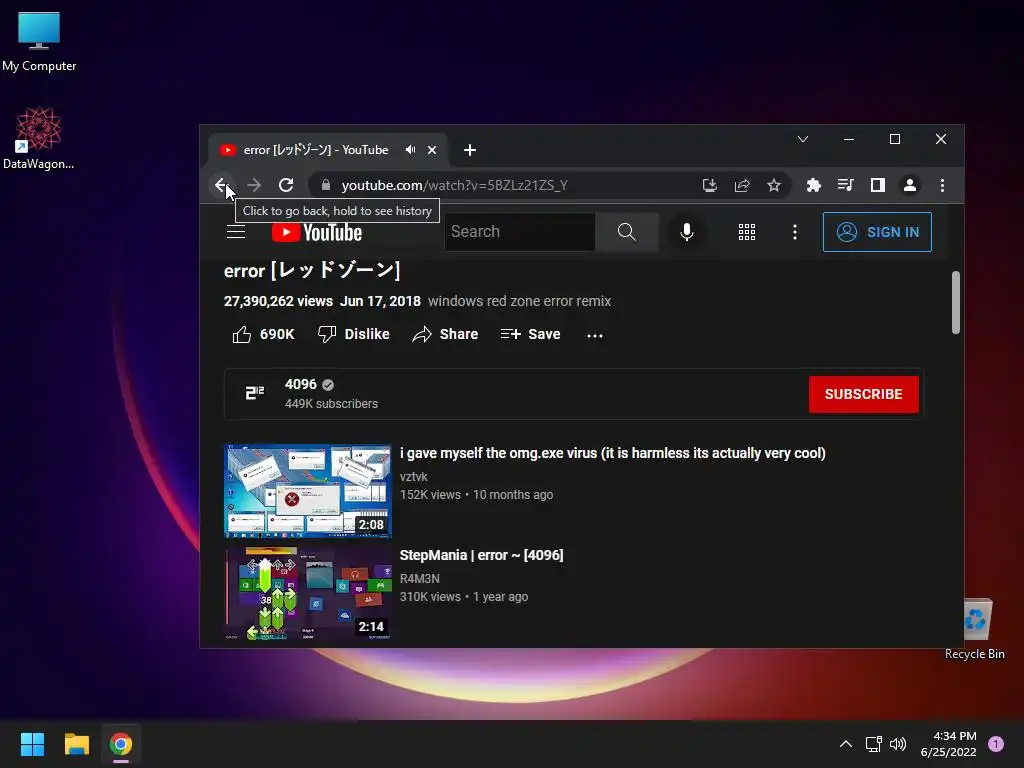Viewport: 1024px width, 768px height.
Task: Open Recycle Bin desktop icon
Action: click(974, 630)
